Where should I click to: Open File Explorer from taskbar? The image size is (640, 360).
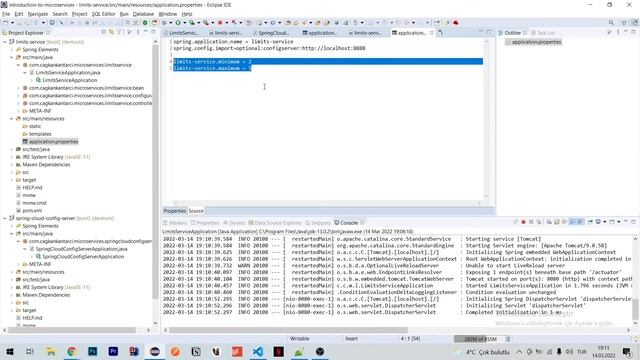(51, 351)
